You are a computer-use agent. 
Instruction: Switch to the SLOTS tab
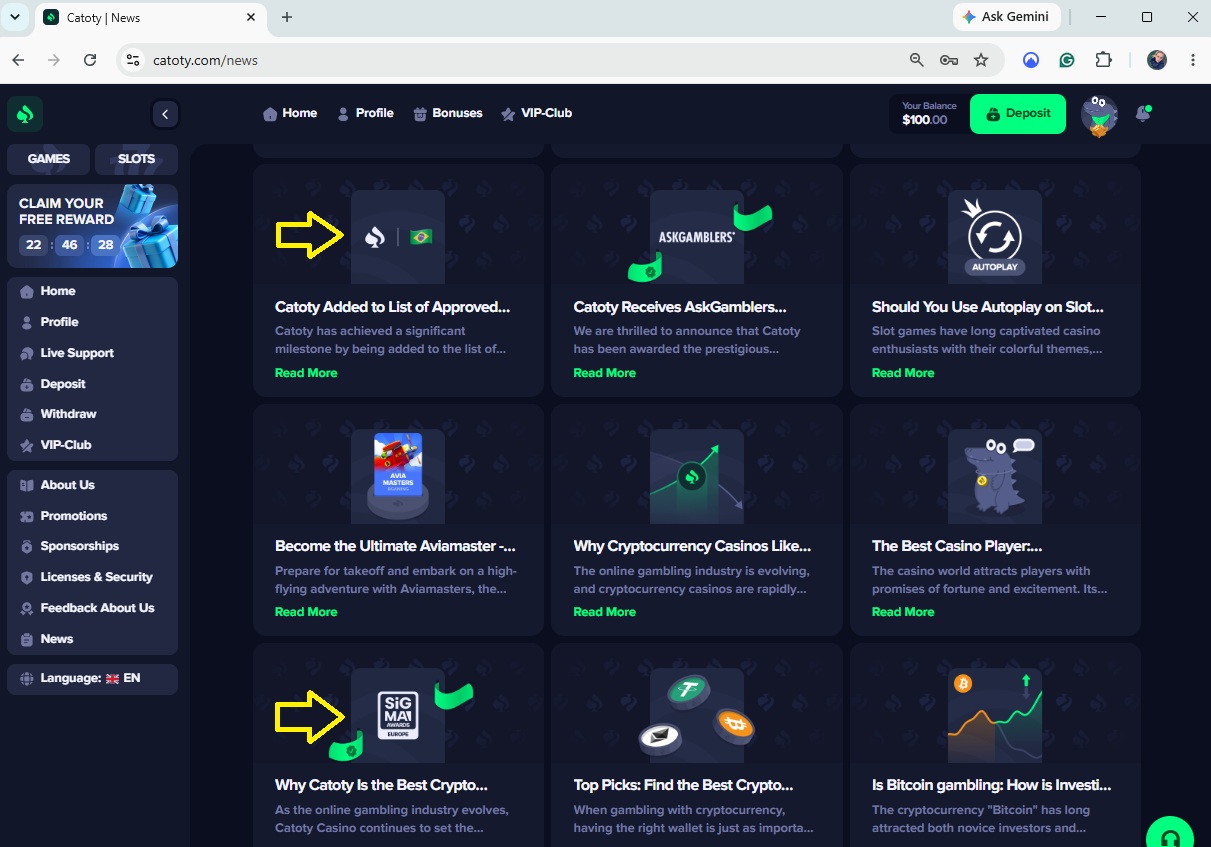click(x=136, y=159)
